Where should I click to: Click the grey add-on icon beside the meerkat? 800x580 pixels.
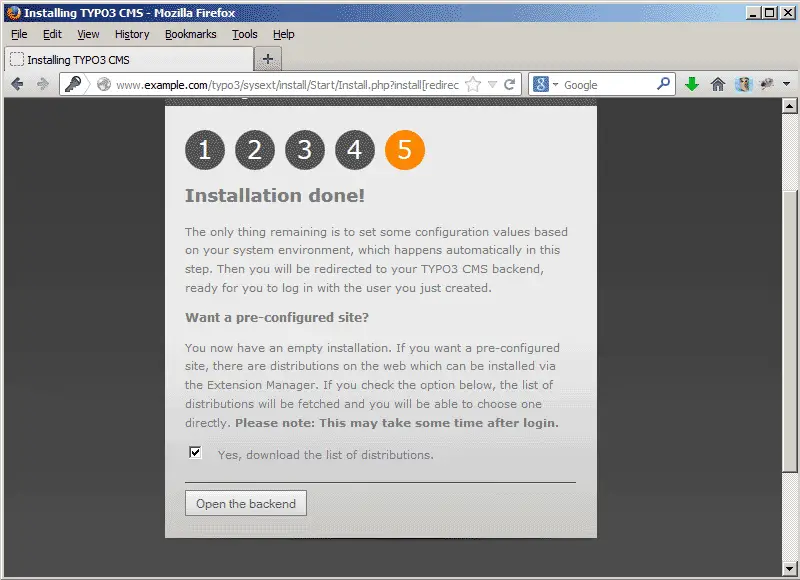767,84
